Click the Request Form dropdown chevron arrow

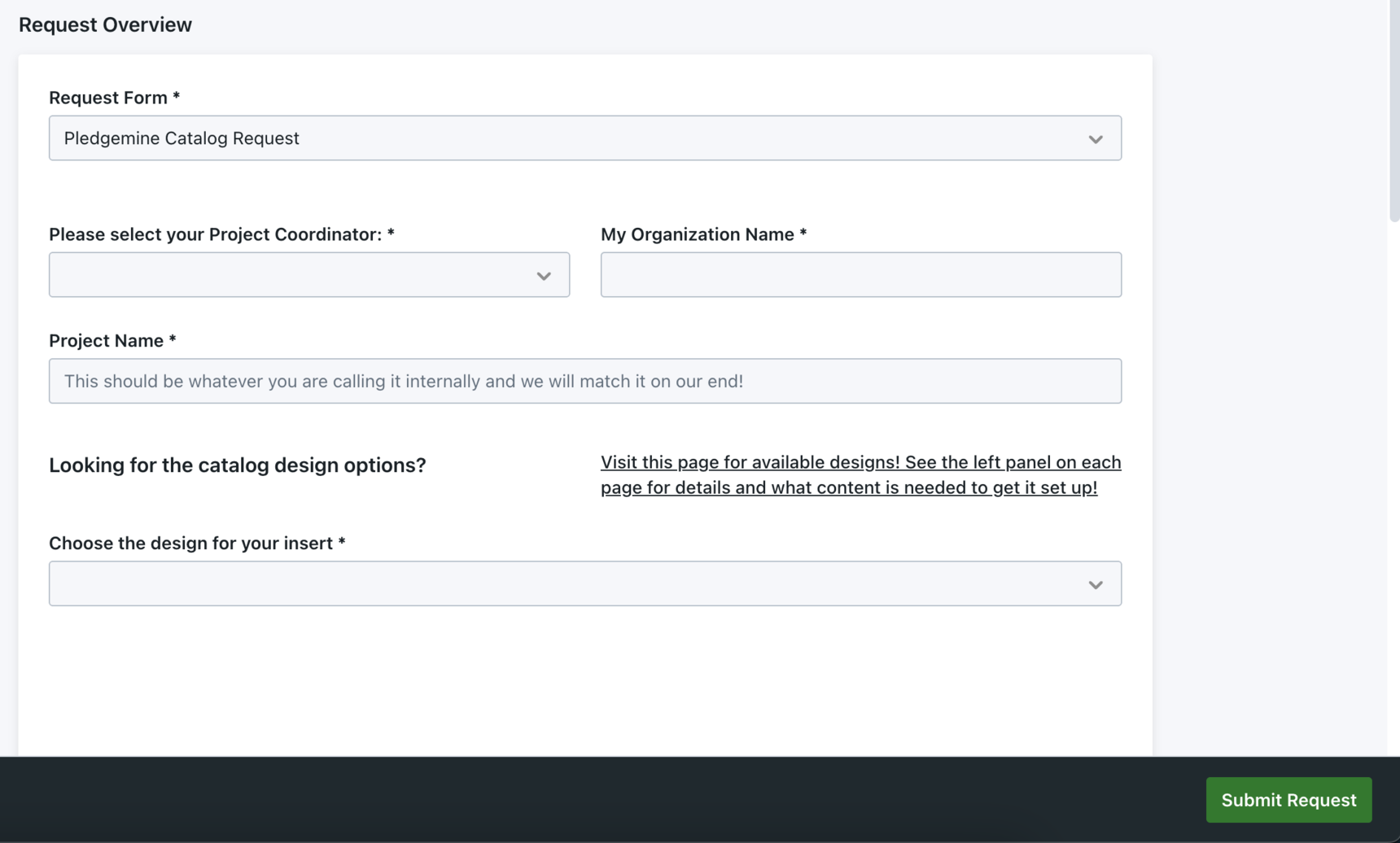pos(1095,139)
